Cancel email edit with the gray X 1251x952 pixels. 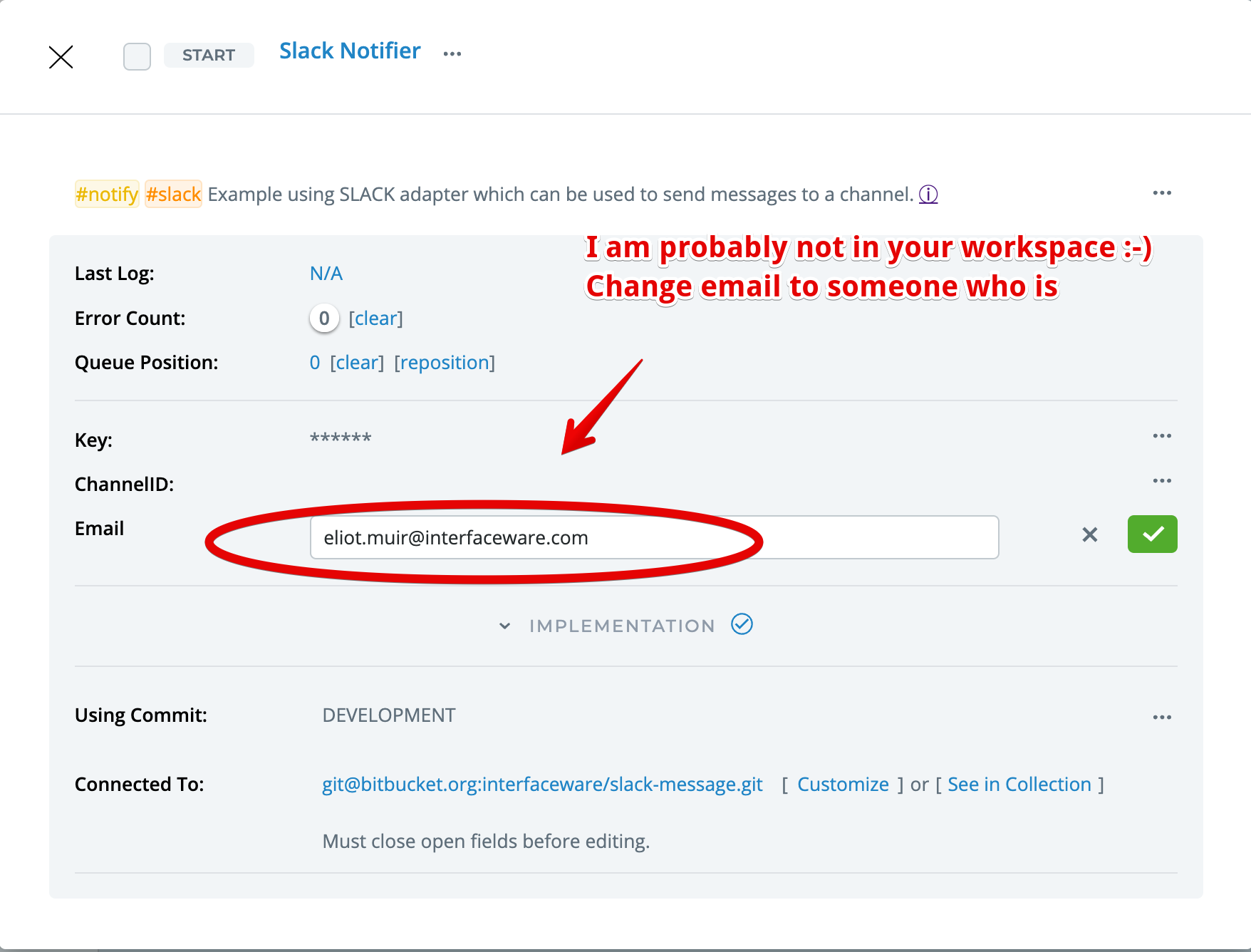[1089, 534]
